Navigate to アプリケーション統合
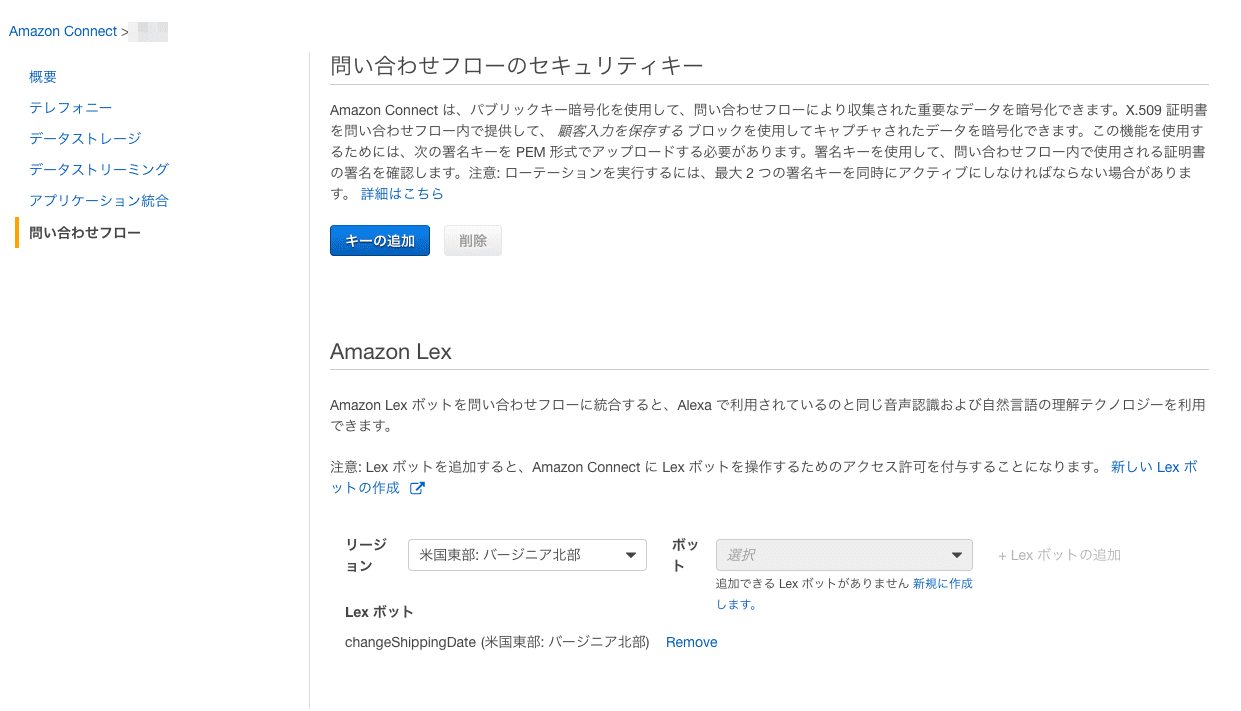 [99, 201]
